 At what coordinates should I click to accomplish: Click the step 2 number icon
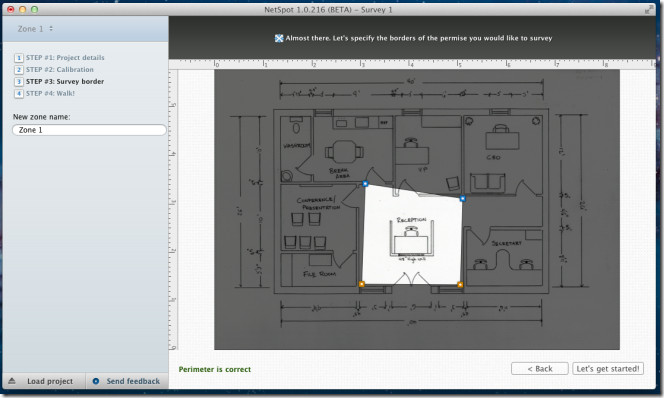tap(19, 69)
